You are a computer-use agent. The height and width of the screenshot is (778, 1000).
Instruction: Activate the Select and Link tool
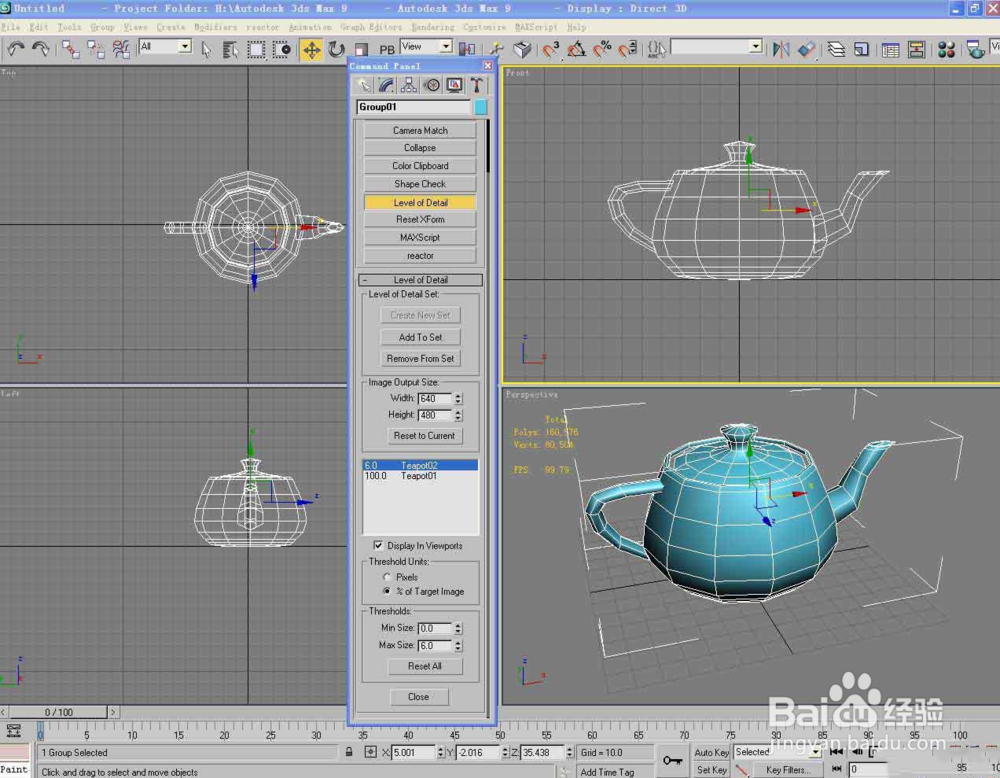[71, 49]
